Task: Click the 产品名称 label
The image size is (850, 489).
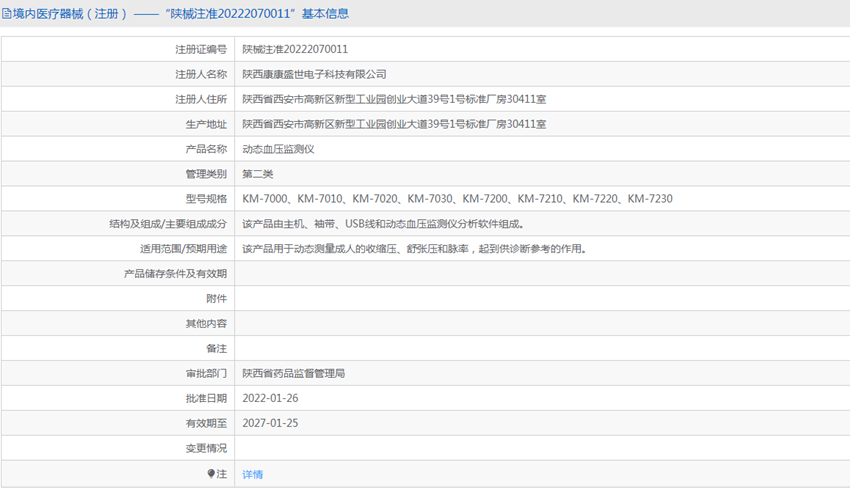Action: (x=206, y=149)
